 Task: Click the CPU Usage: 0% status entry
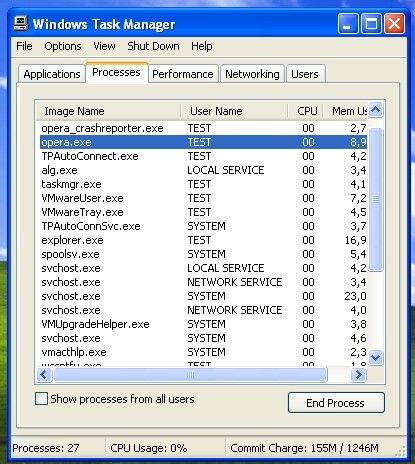tap(148, 448)
